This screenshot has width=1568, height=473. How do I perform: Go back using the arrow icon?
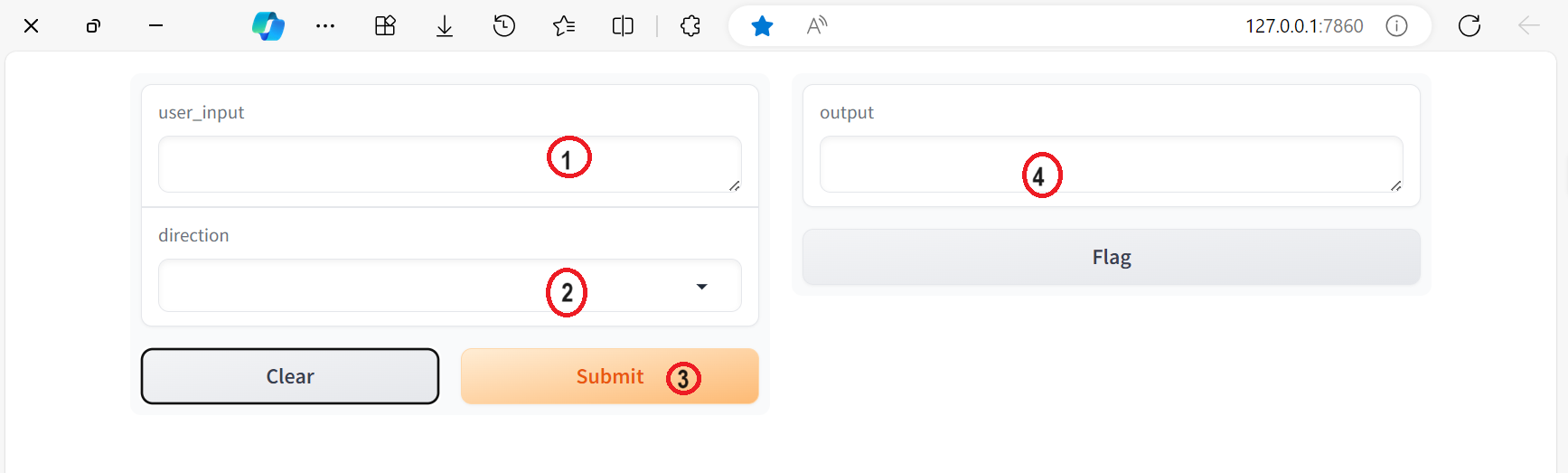coord(1528,26)
